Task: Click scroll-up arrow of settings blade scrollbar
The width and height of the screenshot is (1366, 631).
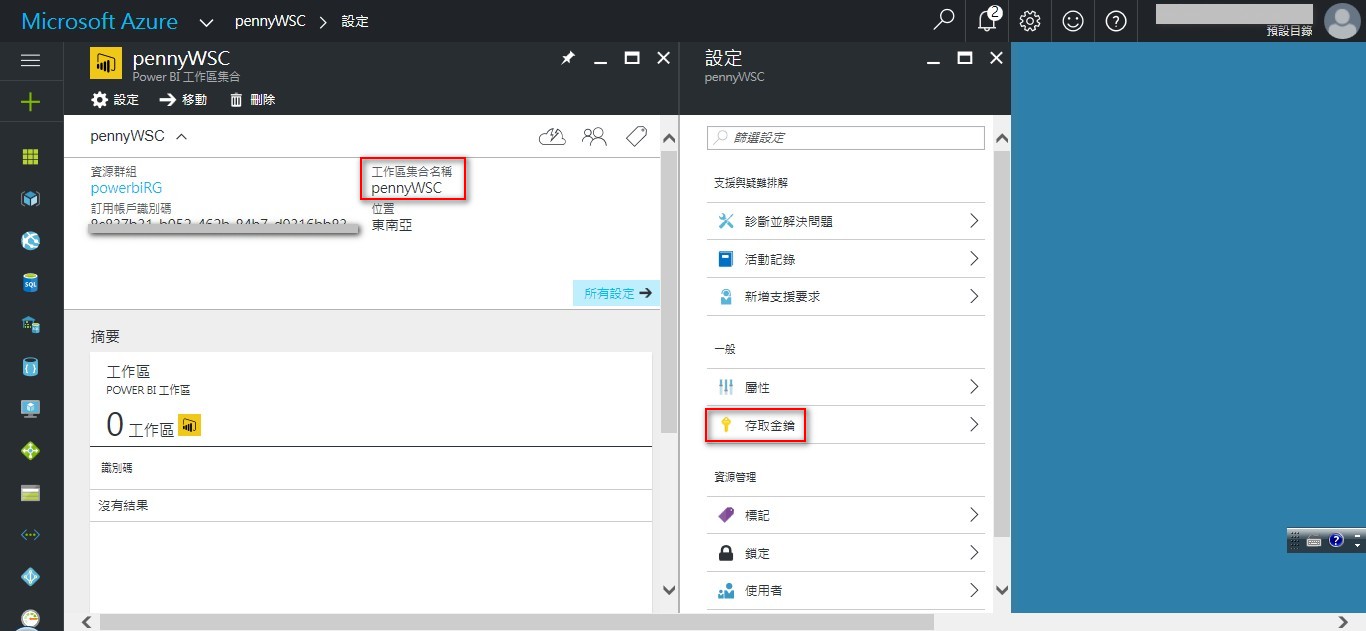Action: tap(1003, 138)
